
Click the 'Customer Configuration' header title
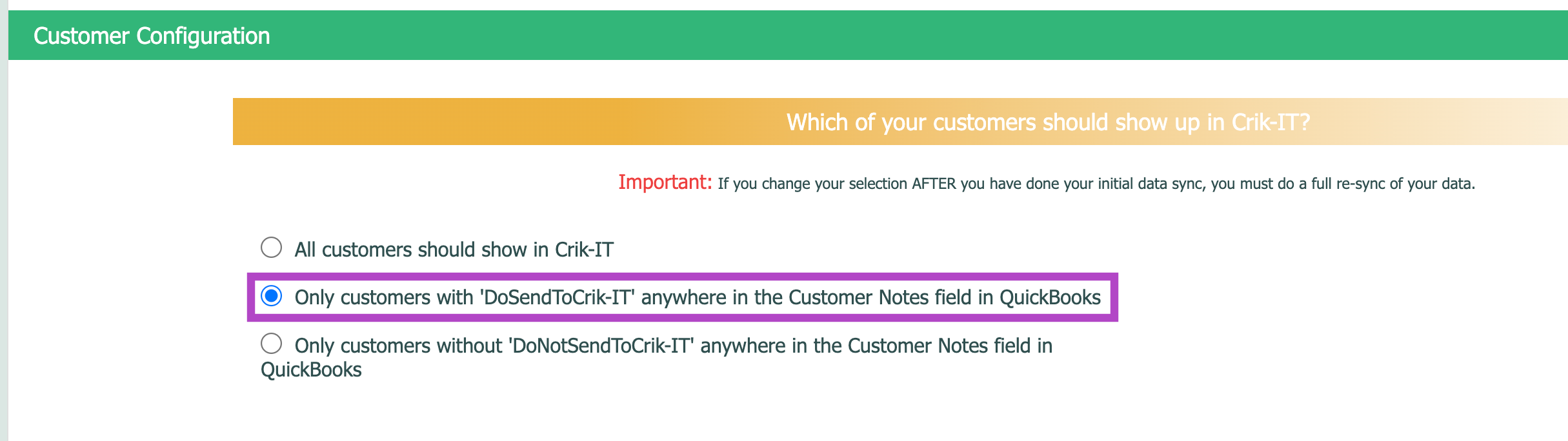(152, 36)
